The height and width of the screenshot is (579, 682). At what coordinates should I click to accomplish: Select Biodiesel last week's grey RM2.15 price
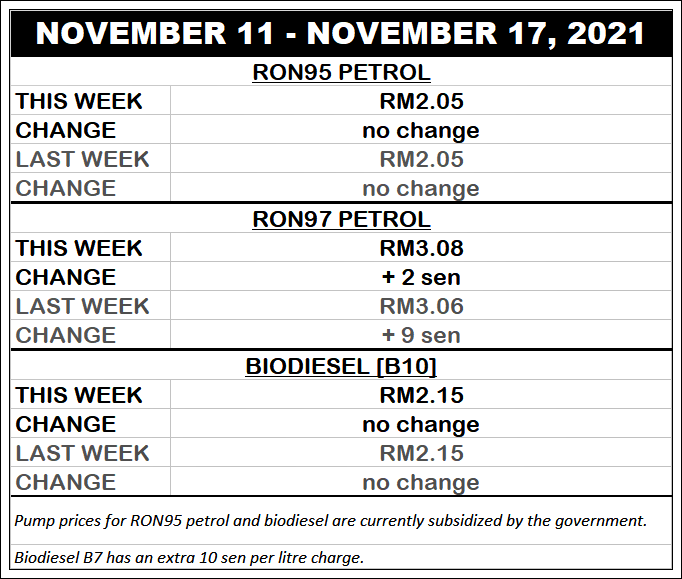(x=421, y=454)
